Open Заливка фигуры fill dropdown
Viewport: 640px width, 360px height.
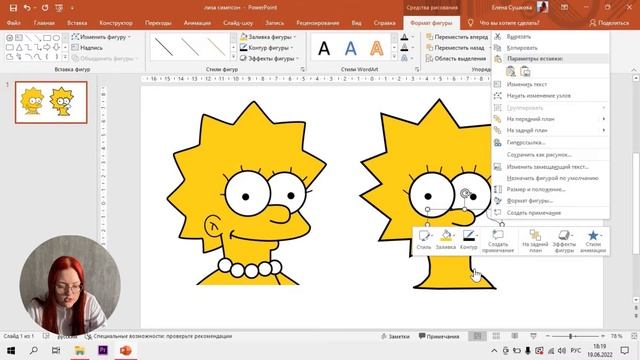coord(268,37)
